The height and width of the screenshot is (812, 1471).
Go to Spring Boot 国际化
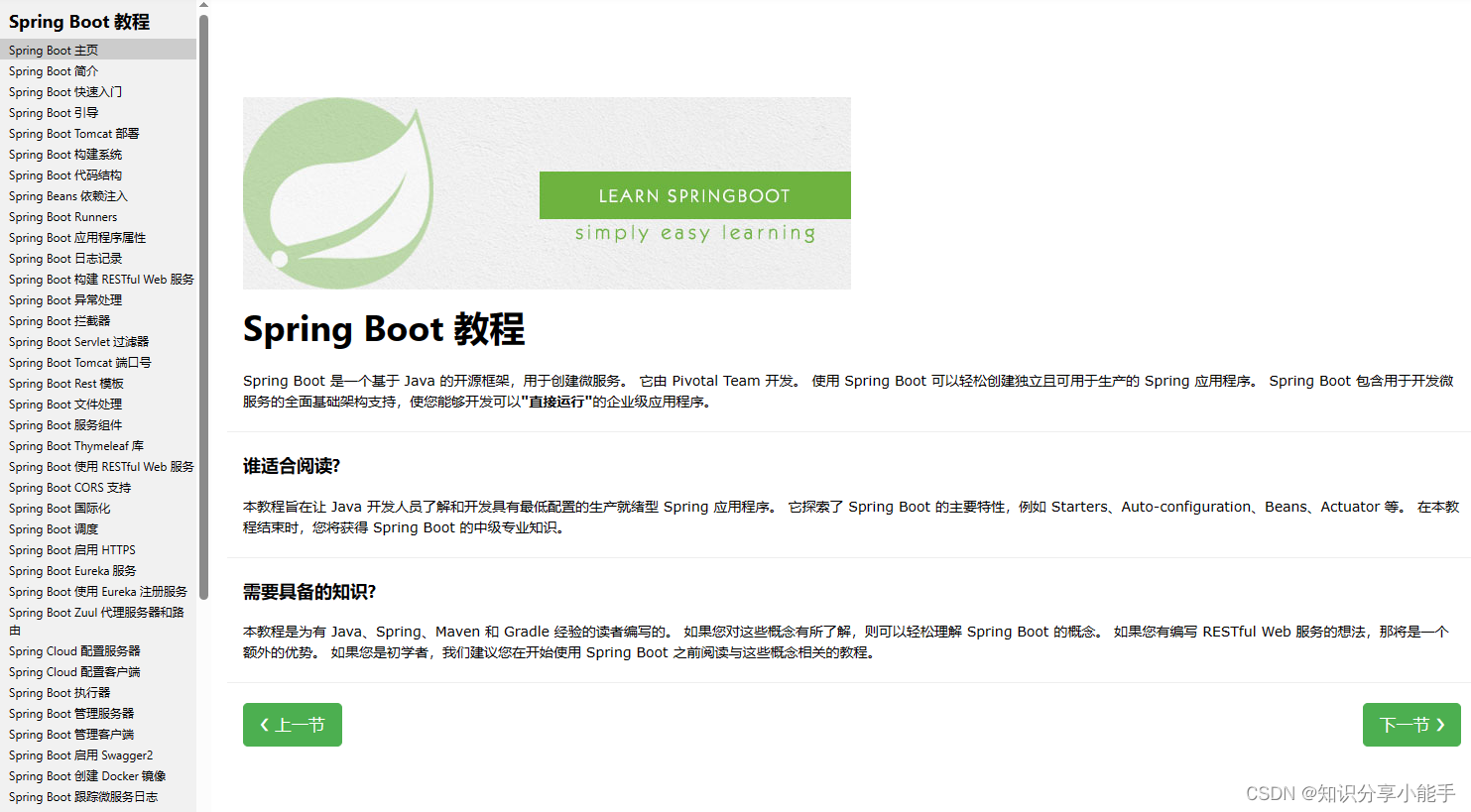coord(60,508)
